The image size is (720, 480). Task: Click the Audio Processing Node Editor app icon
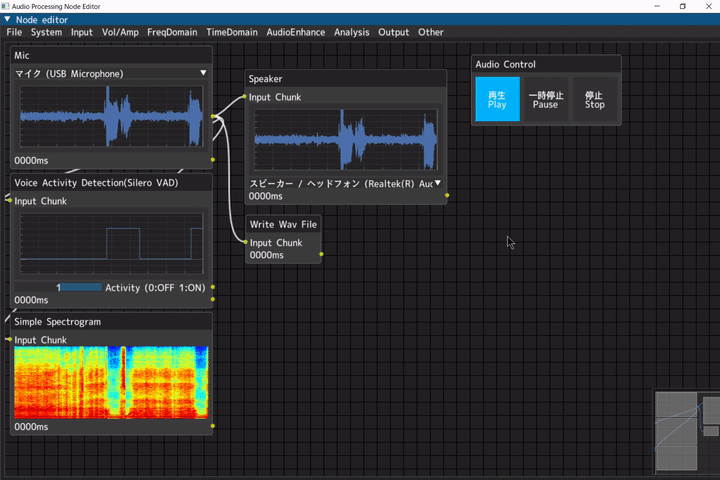(6, 6)
